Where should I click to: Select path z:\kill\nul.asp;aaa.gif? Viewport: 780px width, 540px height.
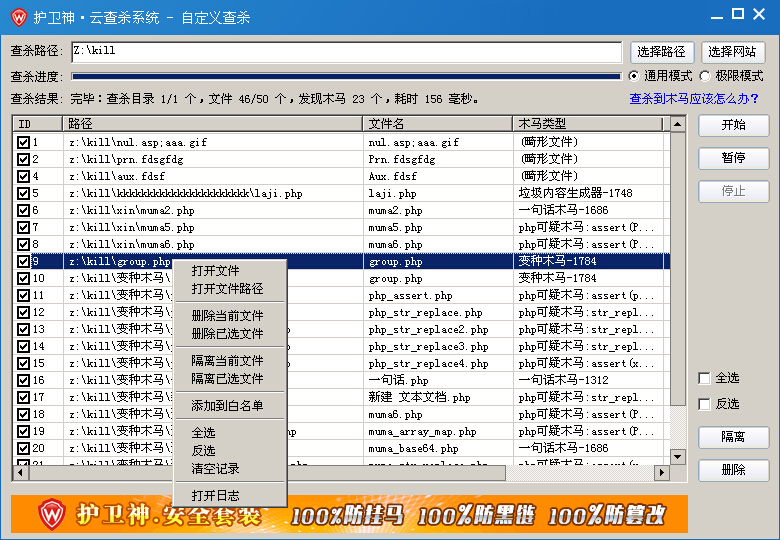tap(138, 142)
